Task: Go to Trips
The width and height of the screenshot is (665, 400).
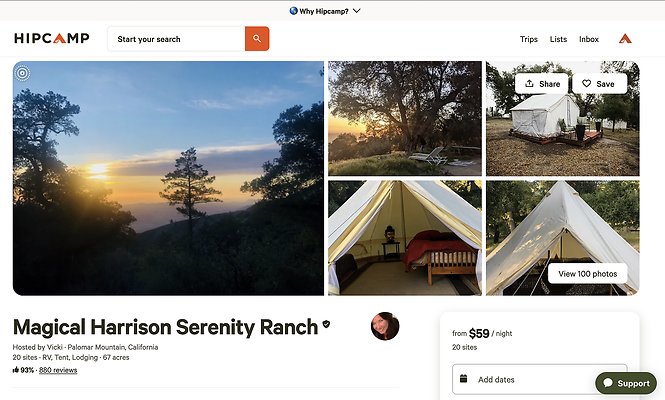Action: click(529, 39)
